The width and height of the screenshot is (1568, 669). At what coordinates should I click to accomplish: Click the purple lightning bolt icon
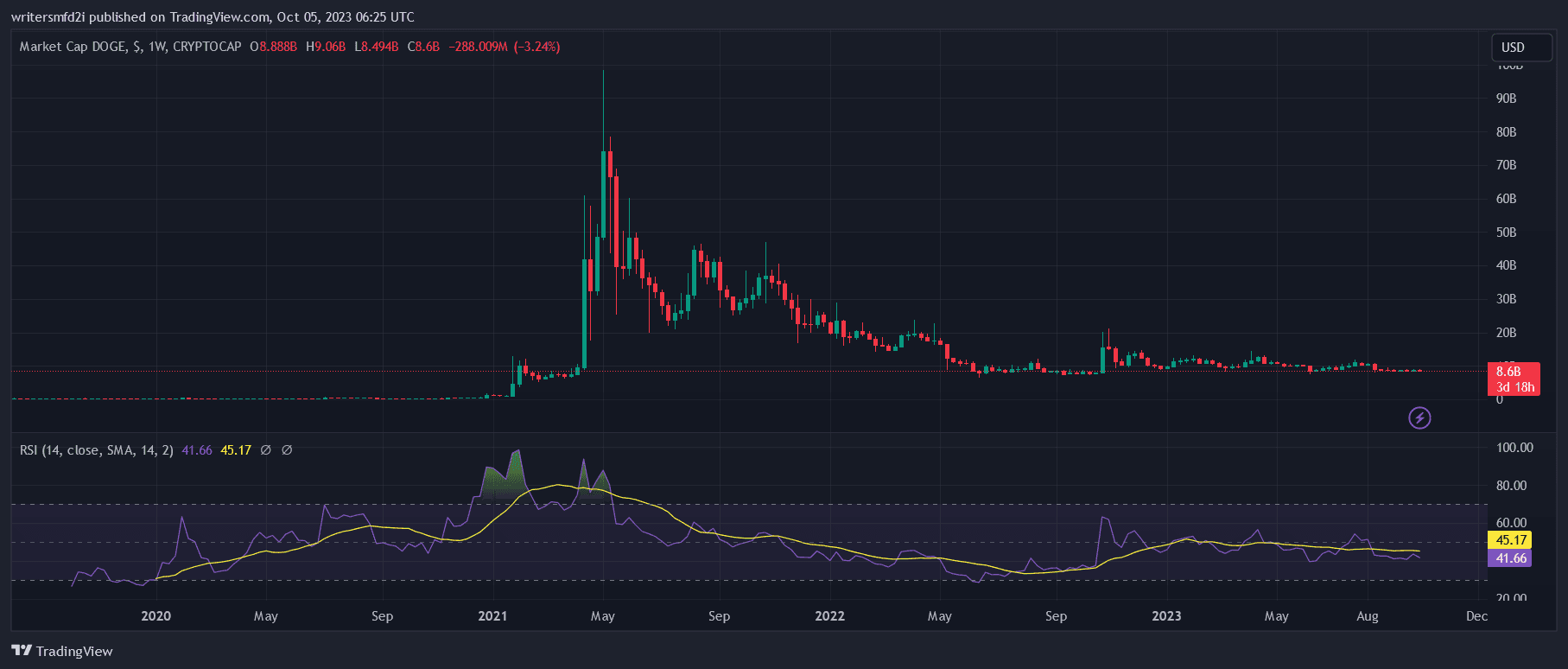click(x=1419, y=418)
